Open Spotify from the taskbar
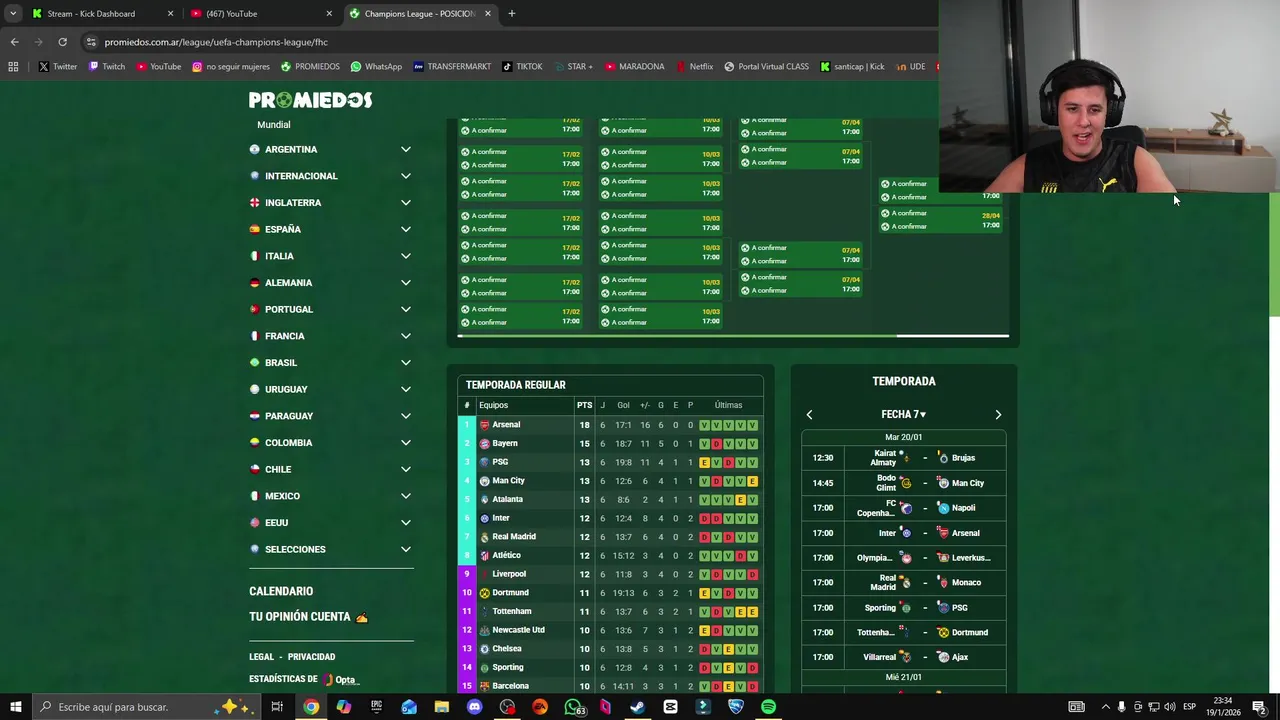Screen dimensions: 1280x720 [768, 707]
